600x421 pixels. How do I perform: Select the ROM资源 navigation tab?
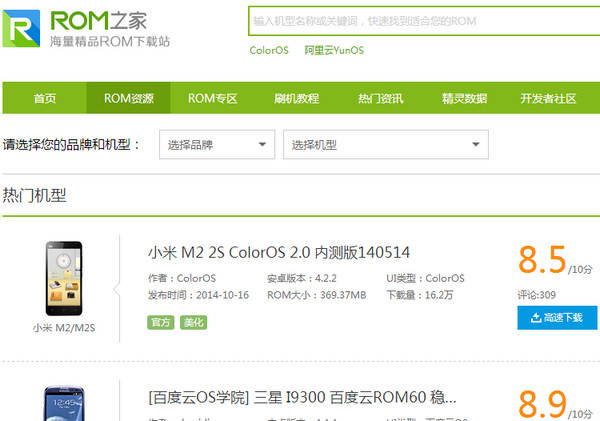coord(129,98)
